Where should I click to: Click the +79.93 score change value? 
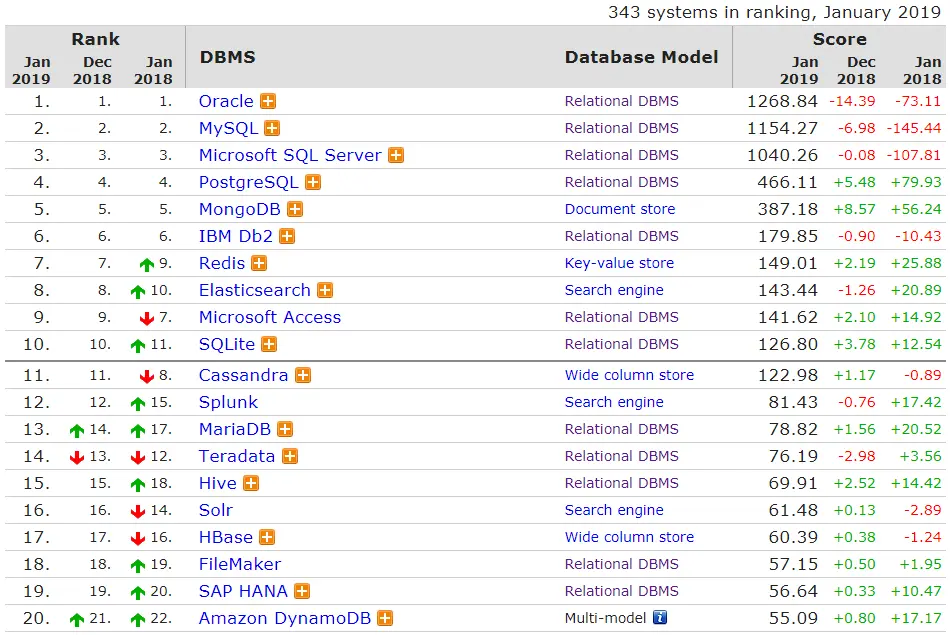pyautogui.click(x=916, y=182)
